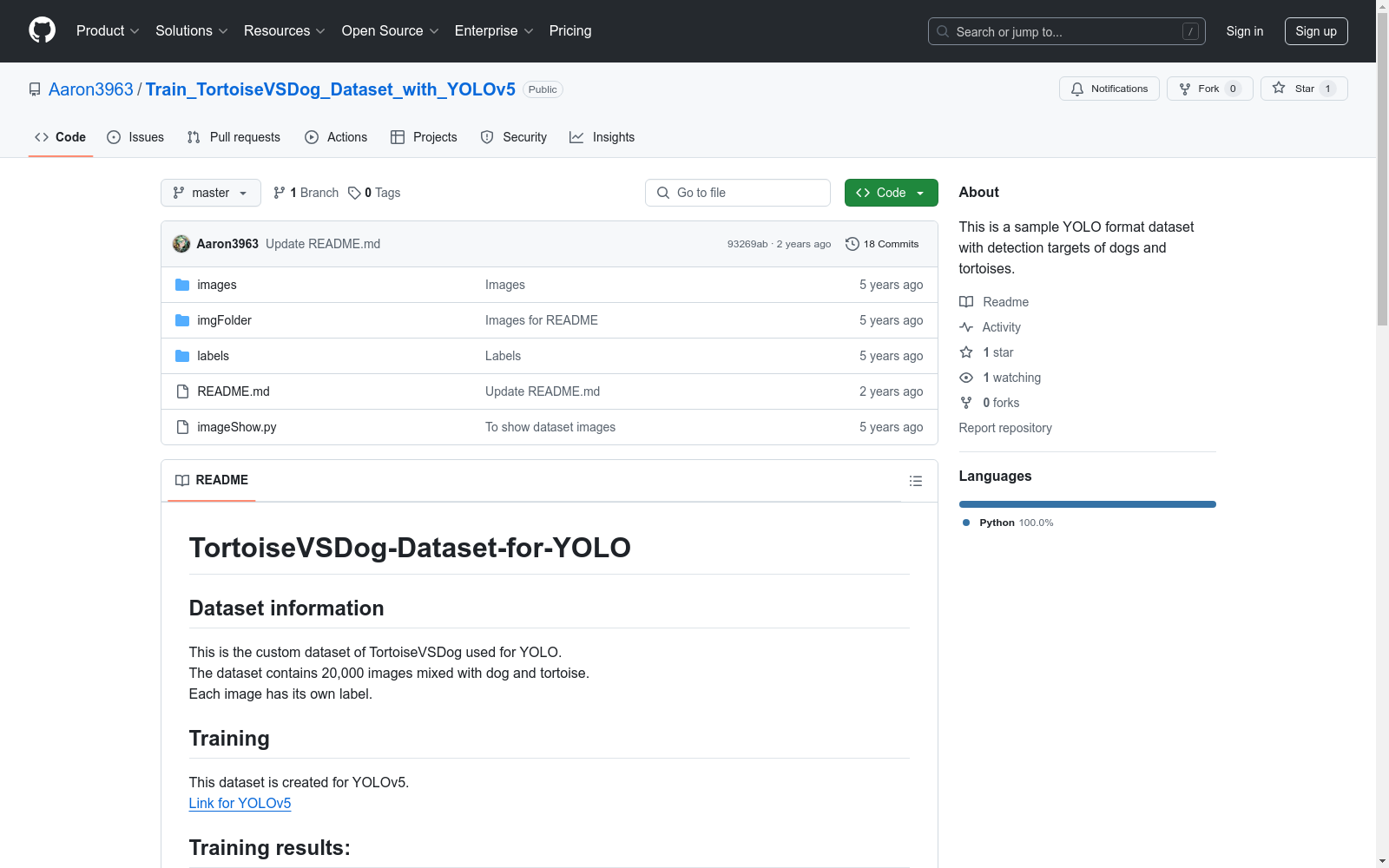Click the Search or jump to field

point(1067,31)
